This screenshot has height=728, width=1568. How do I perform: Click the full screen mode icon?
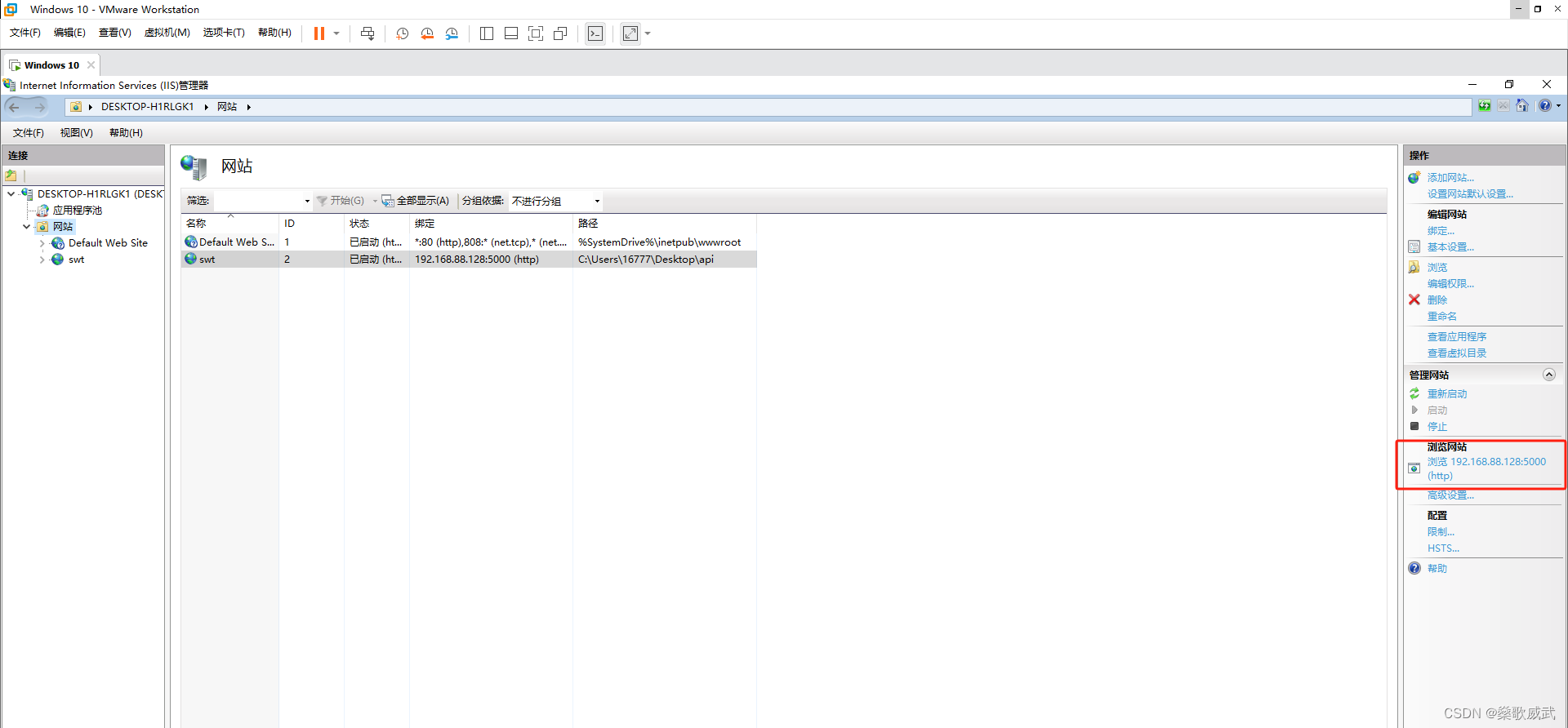[x=536, y=33]
